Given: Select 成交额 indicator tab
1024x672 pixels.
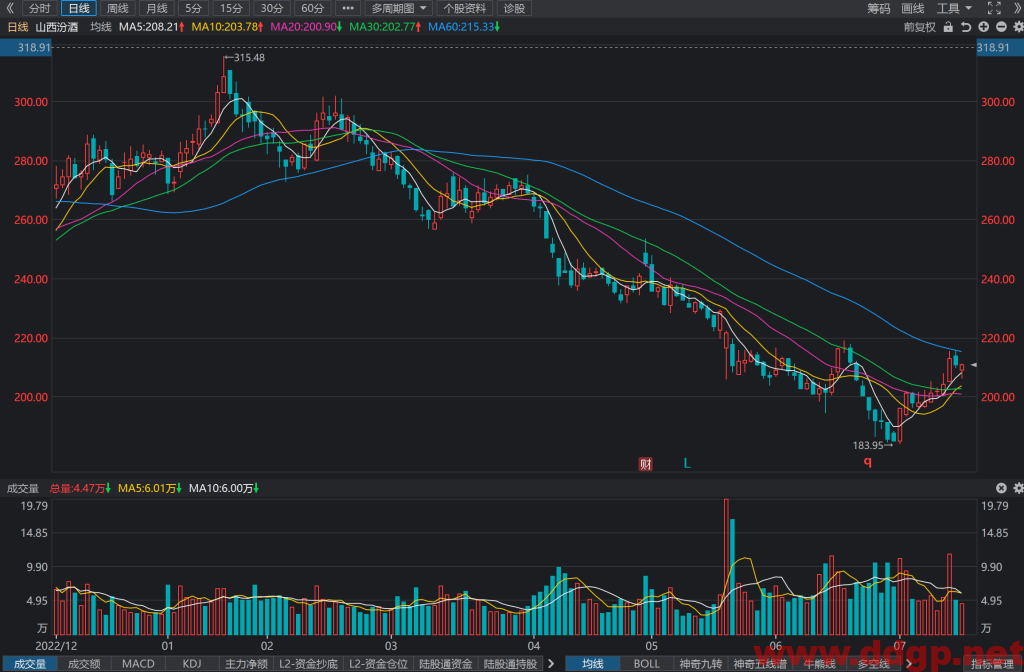Looking at the screenshot, I should (84, 664).
